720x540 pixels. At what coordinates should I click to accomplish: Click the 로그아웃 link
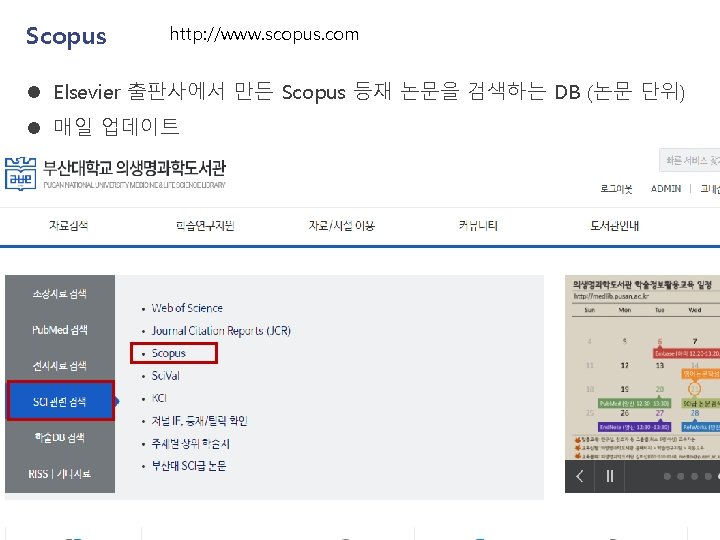[616, 189]
